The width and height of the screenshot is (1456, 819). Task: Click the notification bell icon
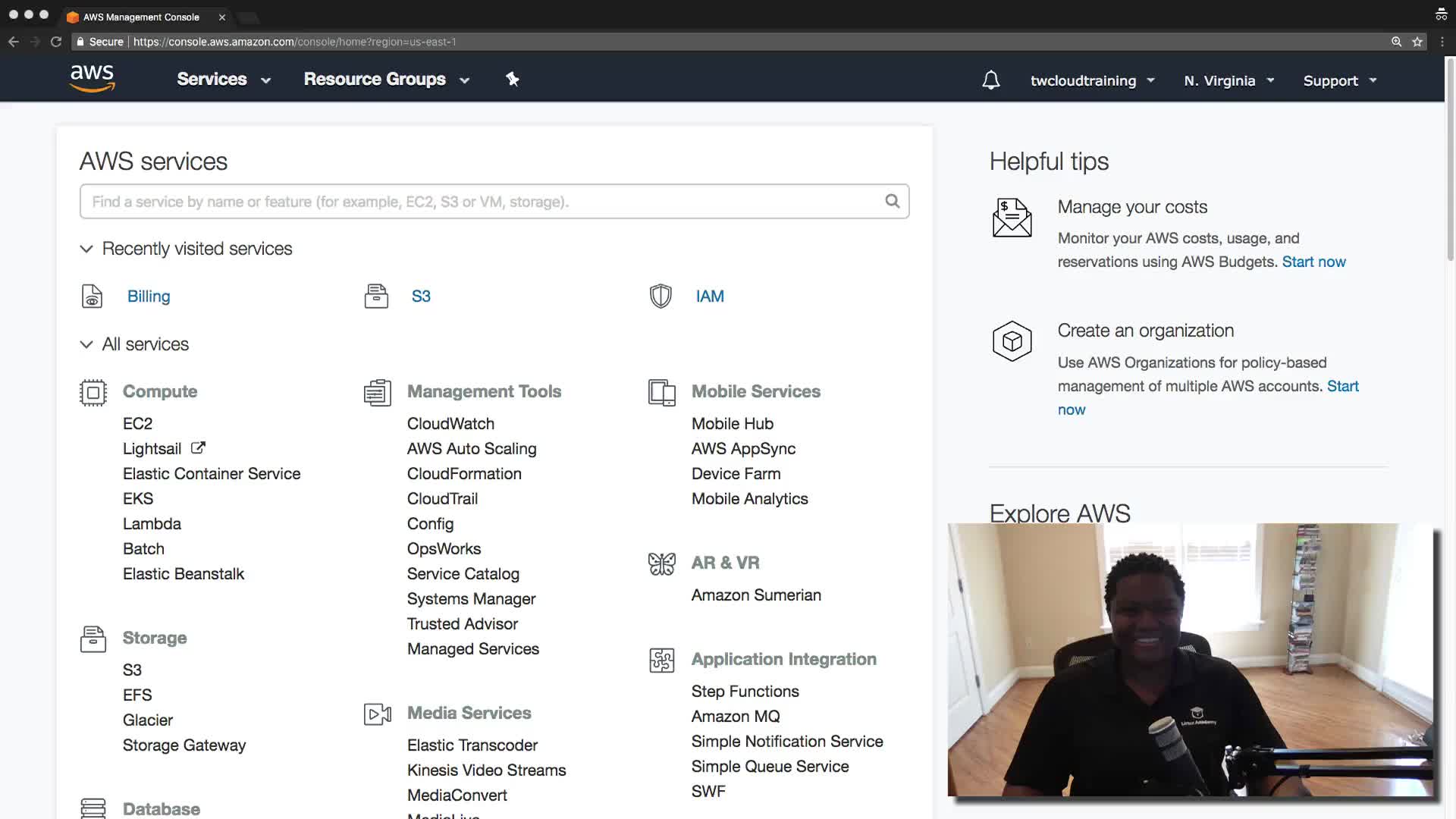990,80
